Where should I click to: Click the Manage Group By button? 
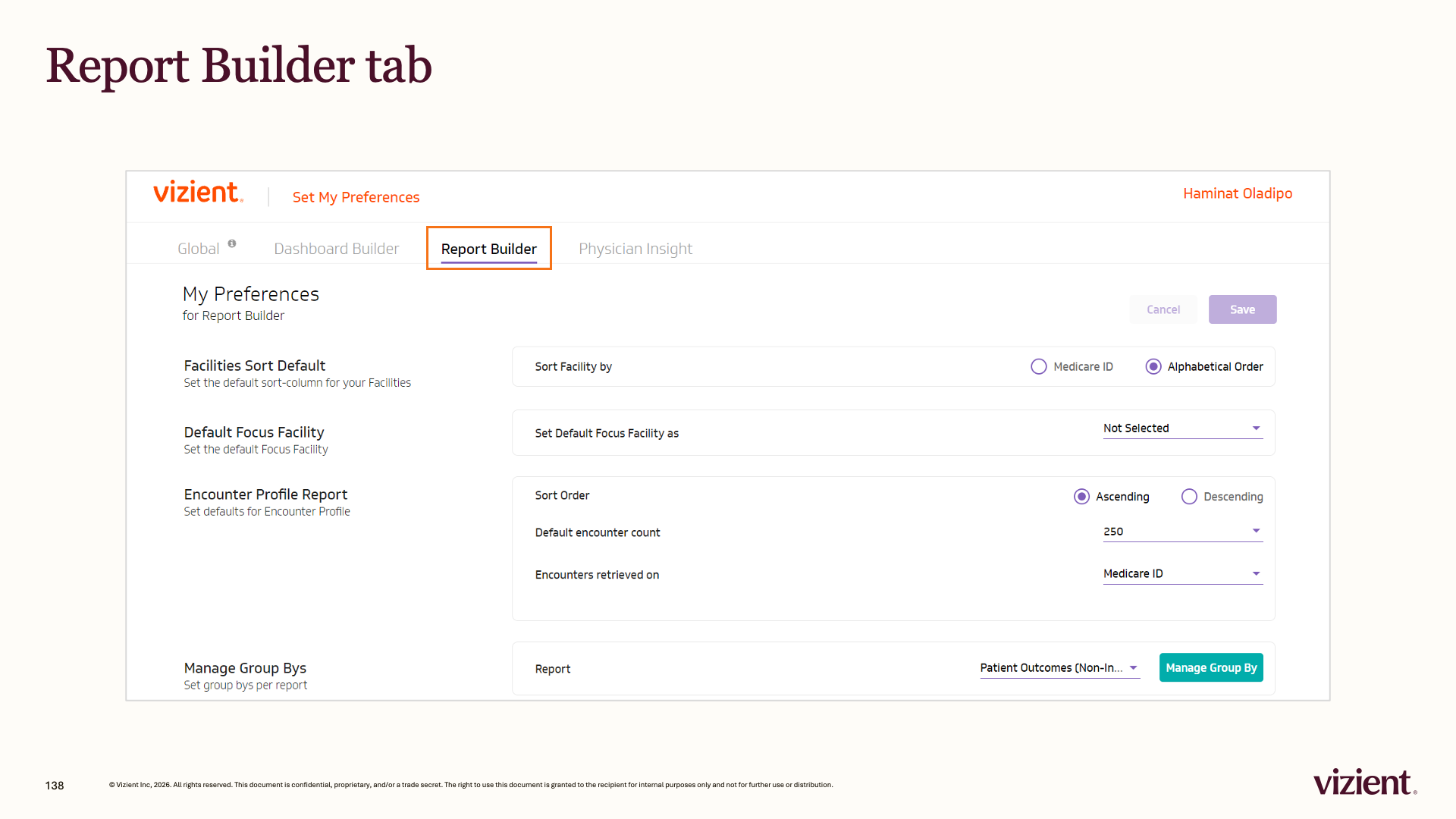(1211, 668)
